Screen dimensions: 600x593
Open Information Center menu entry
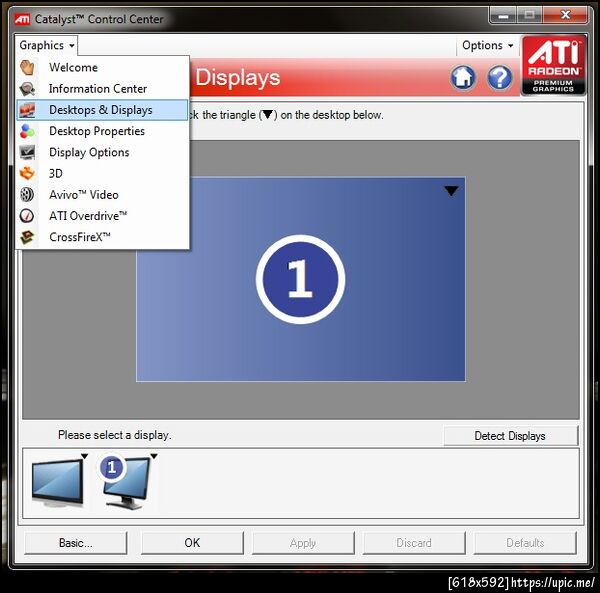pos(103,89)
